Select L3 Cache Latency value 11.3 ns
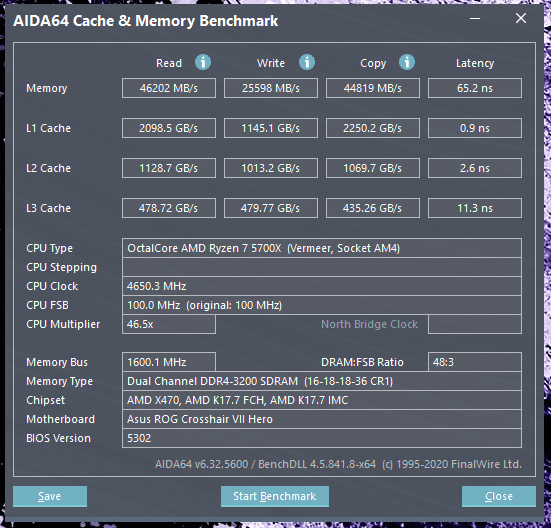551x528 pixels. [x=475, y=208]
